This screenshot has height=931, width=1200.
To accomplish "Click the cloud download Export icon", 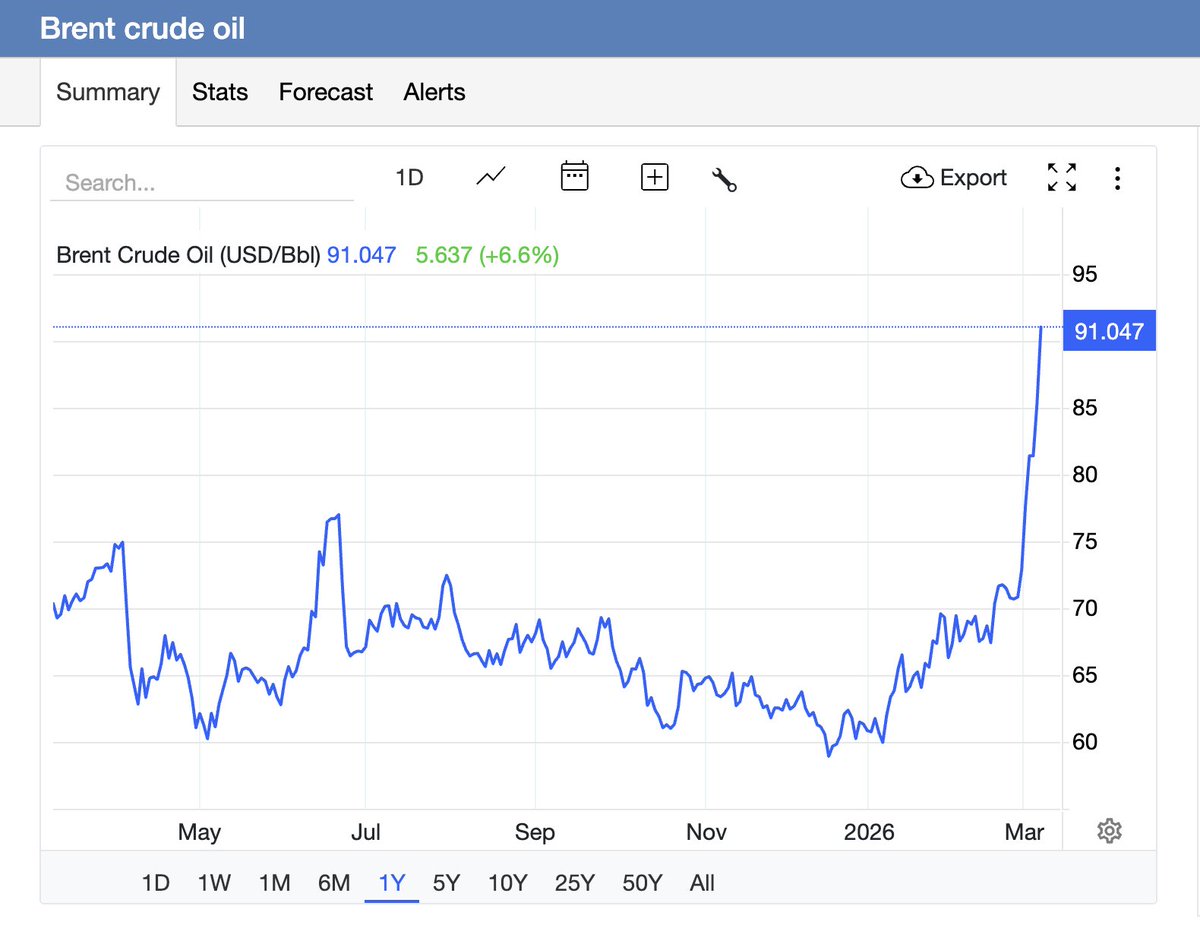I will pyautogui.click(x=916, y=178).
